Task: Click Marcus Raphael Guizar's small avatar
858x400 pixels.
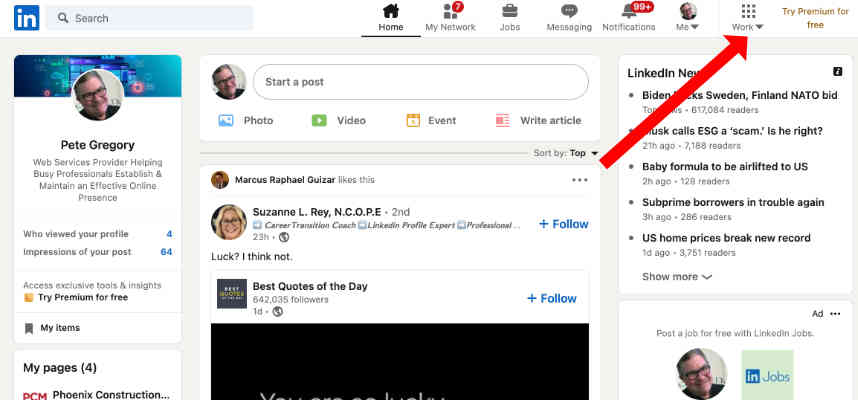Action: coord(220,179)
